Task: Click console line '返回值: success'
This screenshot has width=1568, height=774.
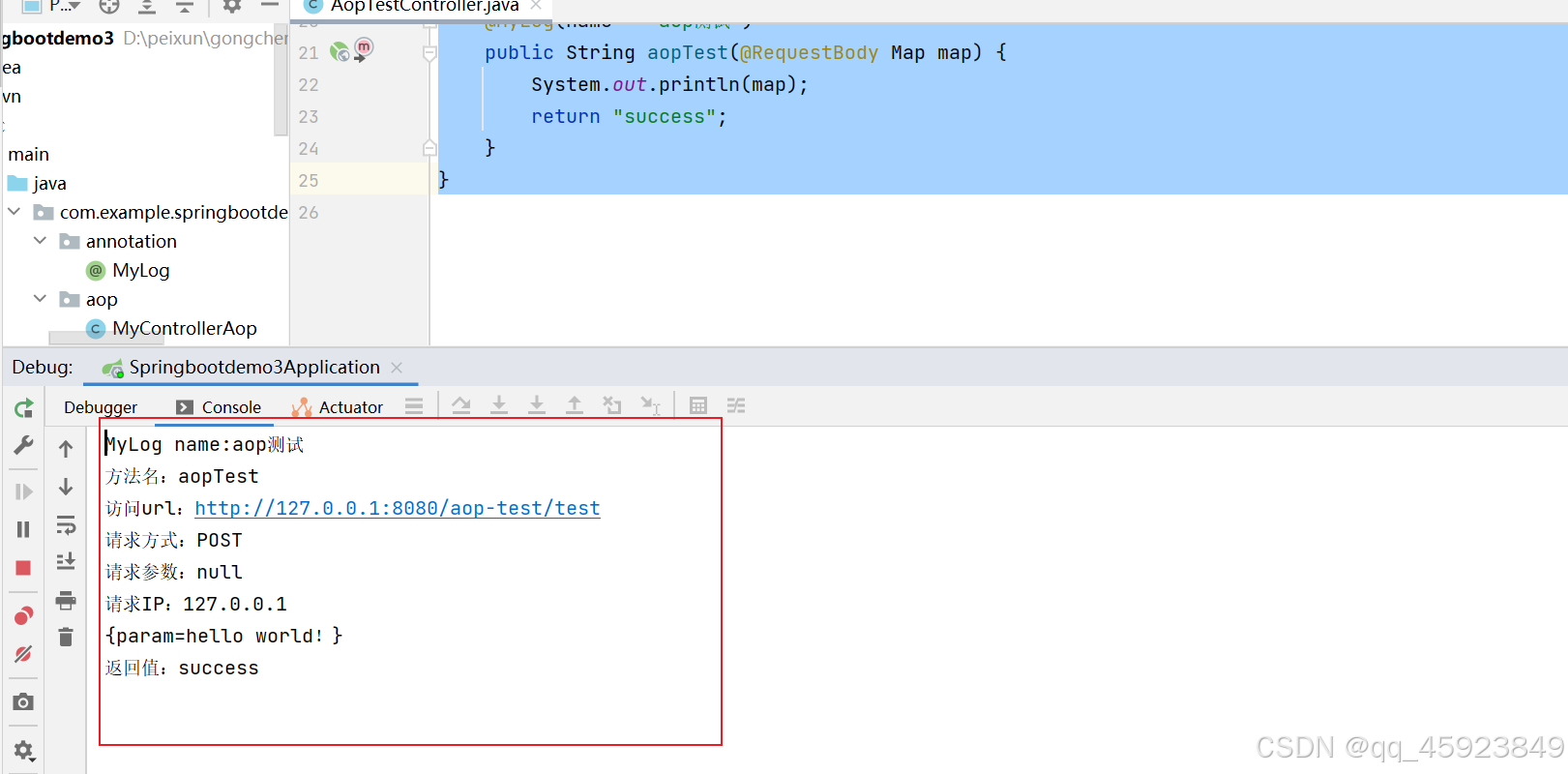Action: pyautogui.click(x=182, y=668)
